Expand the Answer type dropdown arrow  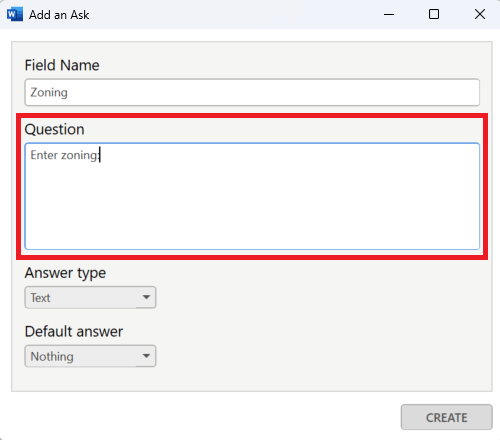point(146,297)
